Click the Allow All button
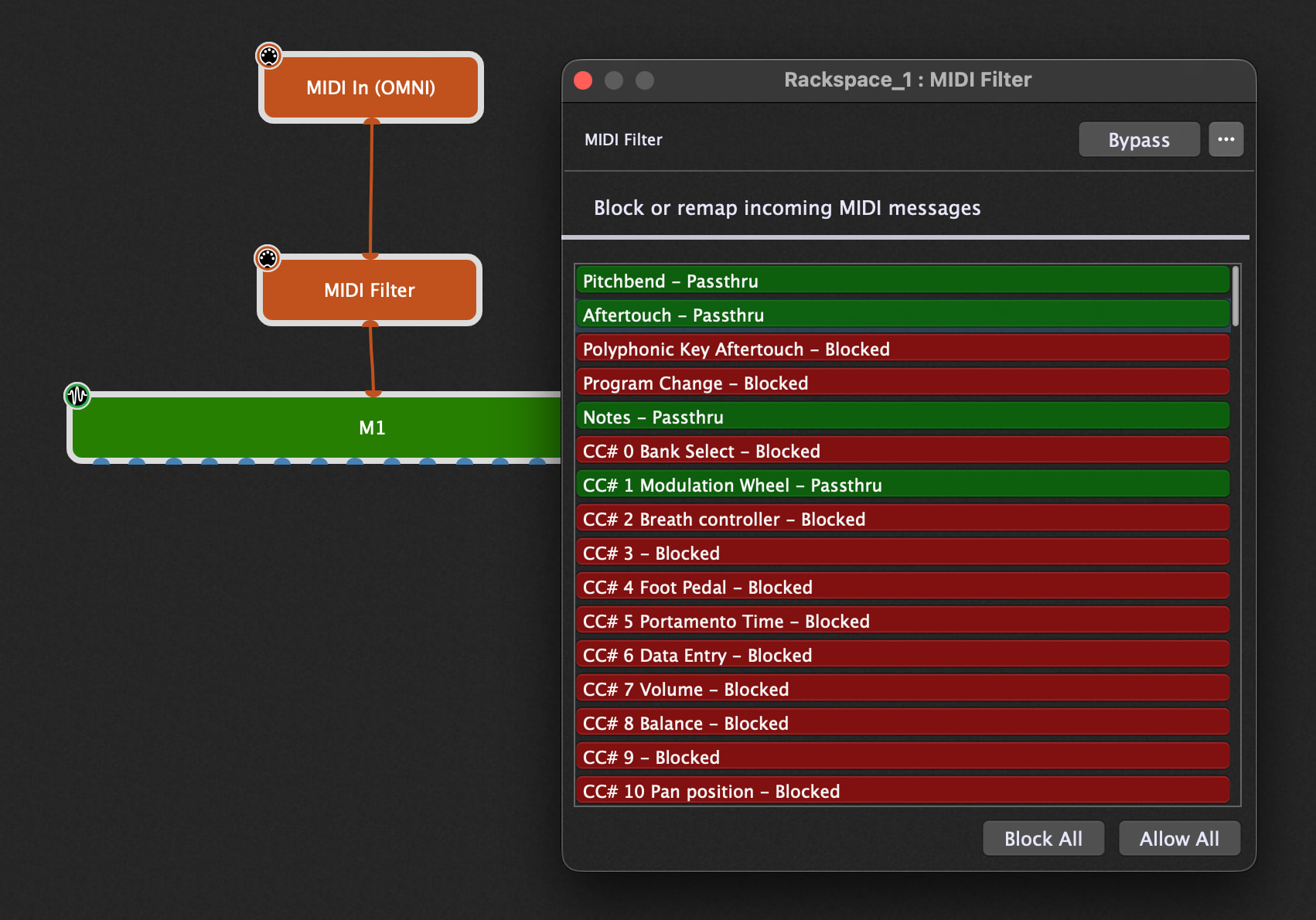The width and height of the screenshot is (1316, 920). pos(1178,839)
